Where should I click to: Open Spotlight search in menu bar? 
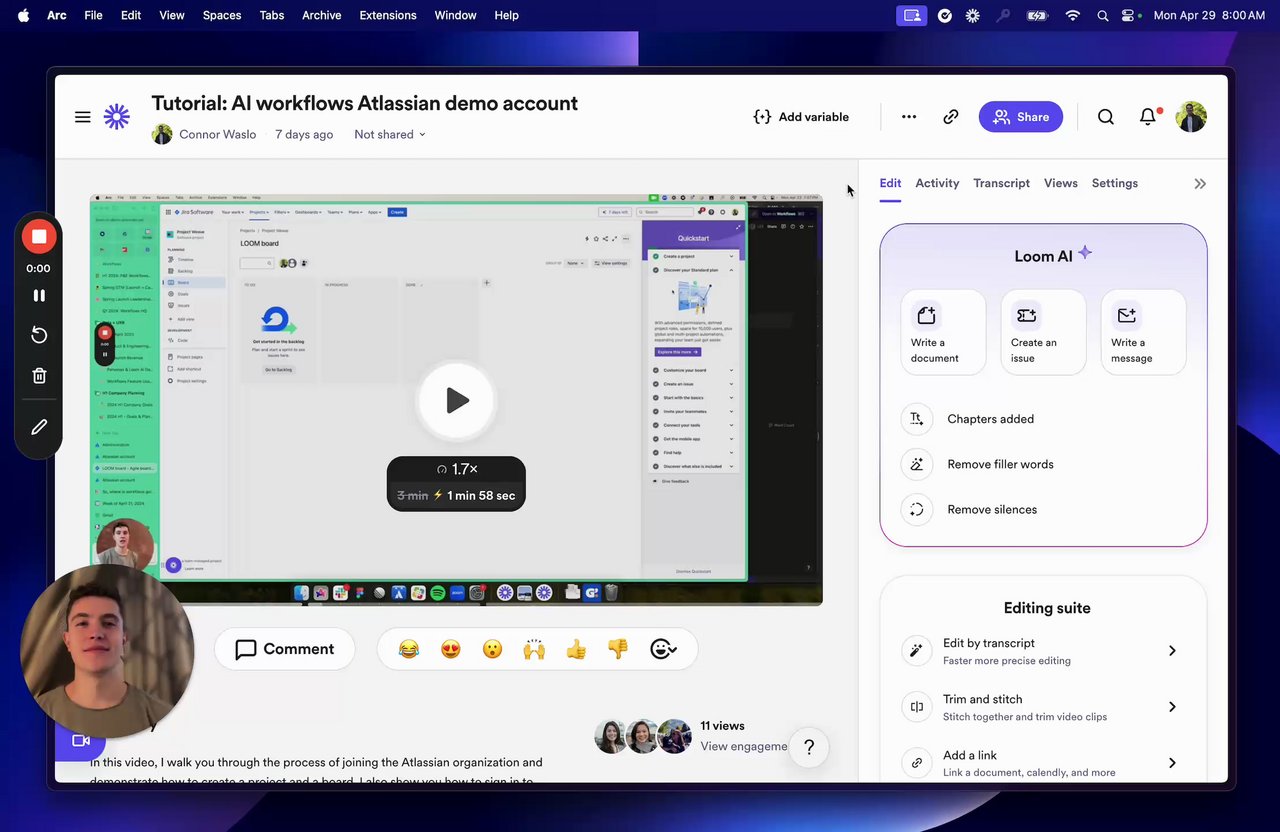(x=1102, y=15)
